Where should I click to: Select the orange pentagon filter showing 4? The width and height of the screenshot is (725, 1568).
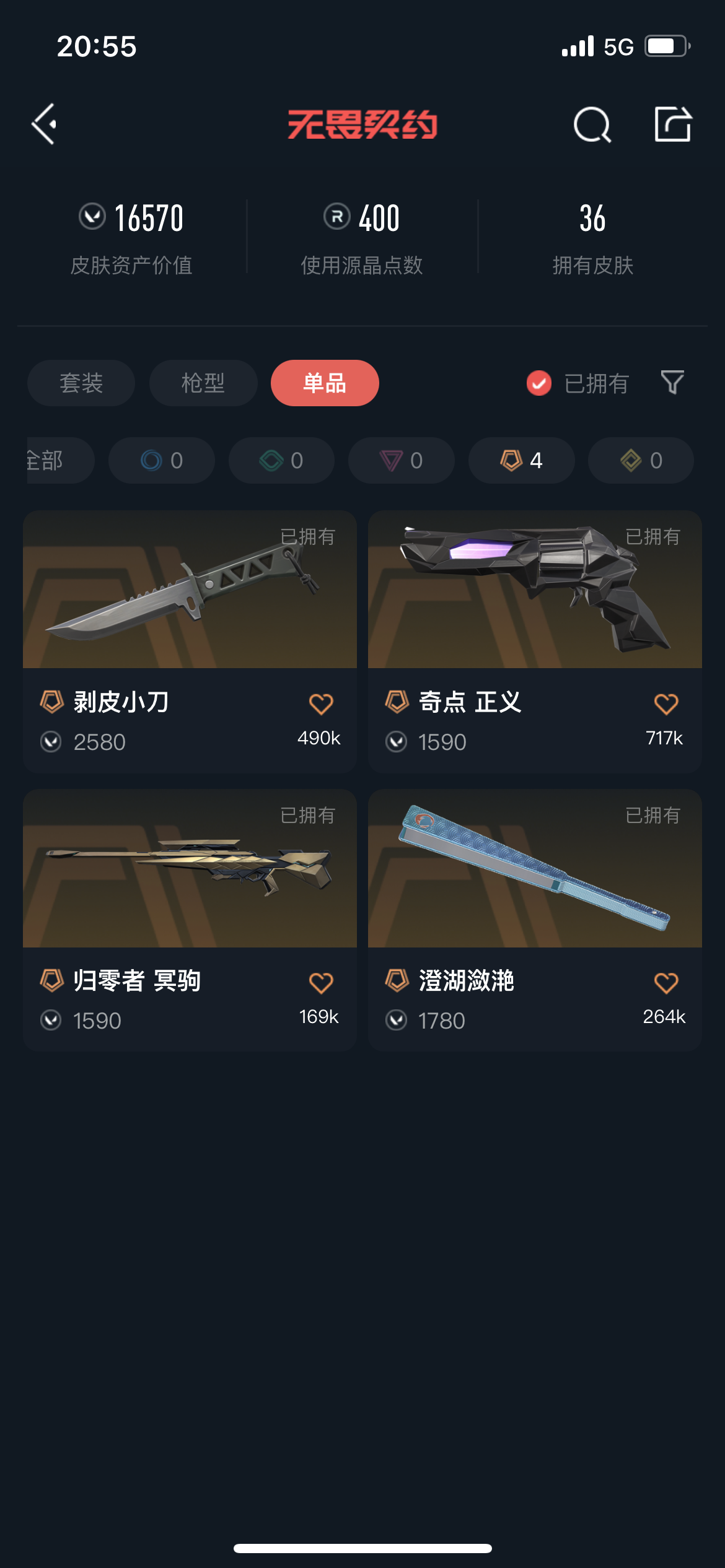[521, 460]
